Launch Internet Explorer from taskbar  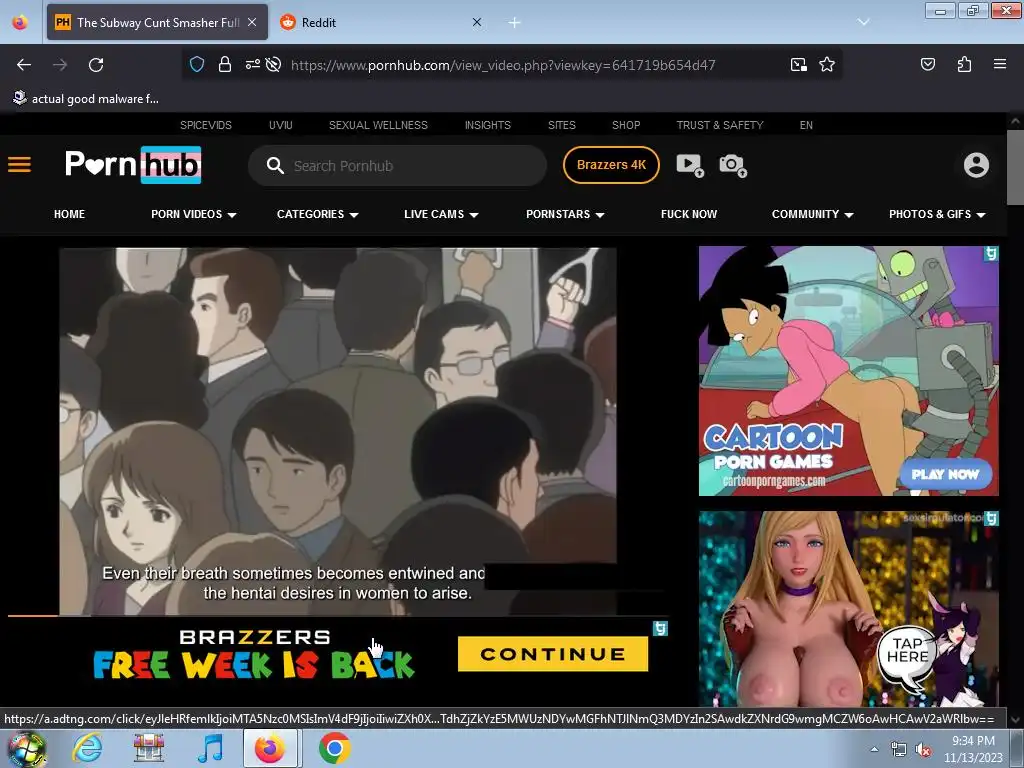click(87, 748)
